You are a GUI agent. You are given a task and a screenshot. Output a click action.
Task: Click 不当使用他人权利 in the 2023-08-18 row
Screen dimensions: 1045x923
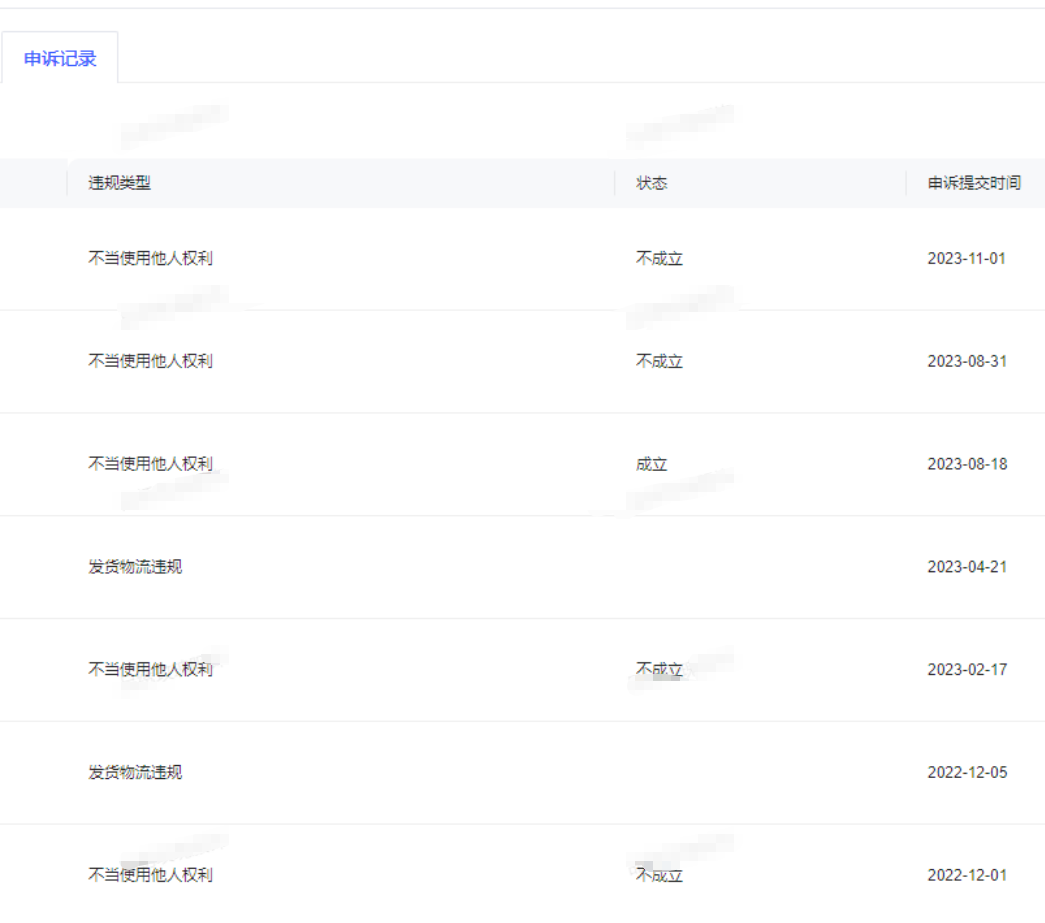tap(150, 464)
